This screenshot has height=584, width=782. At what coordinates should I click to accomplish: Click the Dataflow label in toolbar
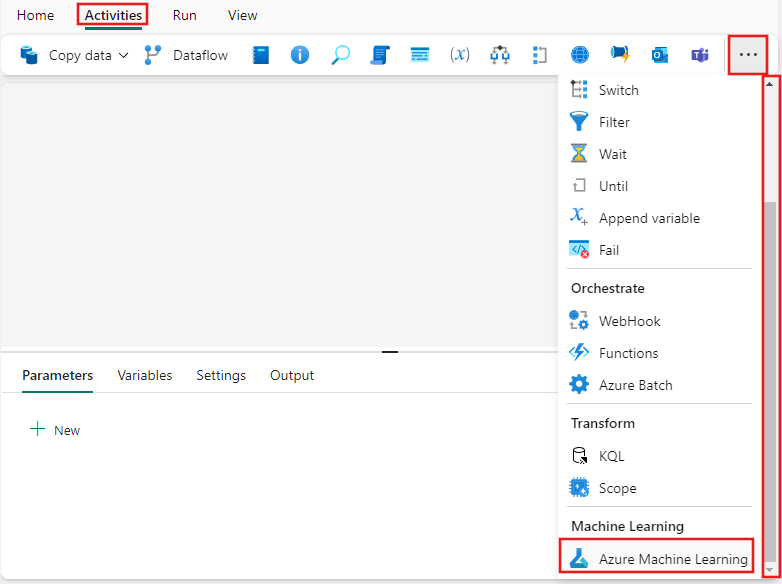point(200,55)
